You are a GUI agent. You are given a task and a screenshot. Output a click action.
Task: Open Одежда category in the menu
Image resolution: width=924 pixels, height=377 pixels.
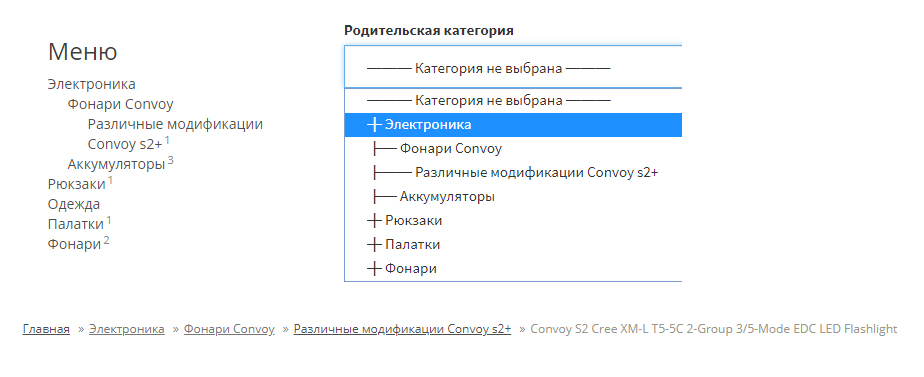74,204
